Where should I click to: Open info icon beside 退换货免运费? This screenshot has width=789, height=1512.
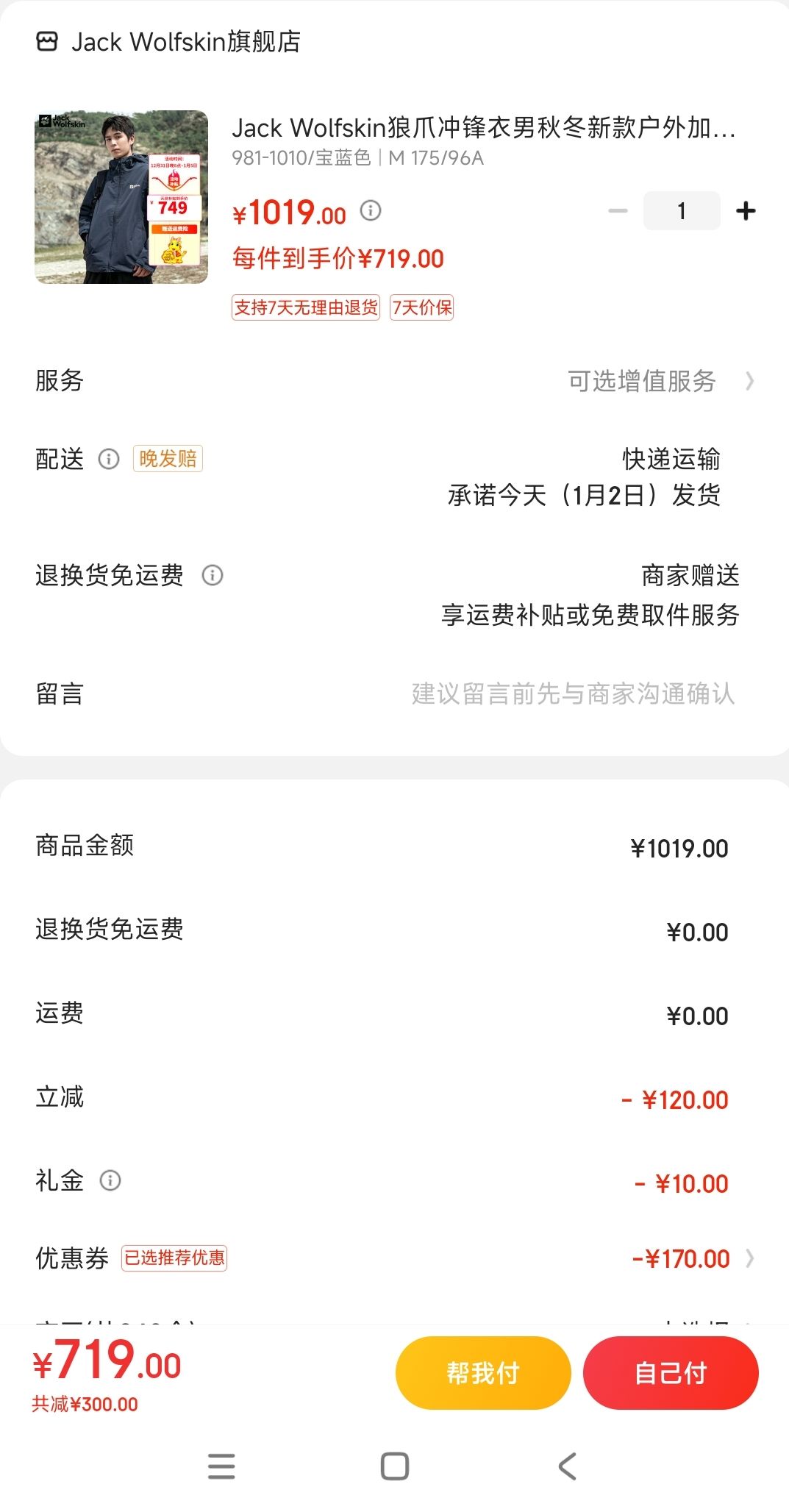pos(213,575)
